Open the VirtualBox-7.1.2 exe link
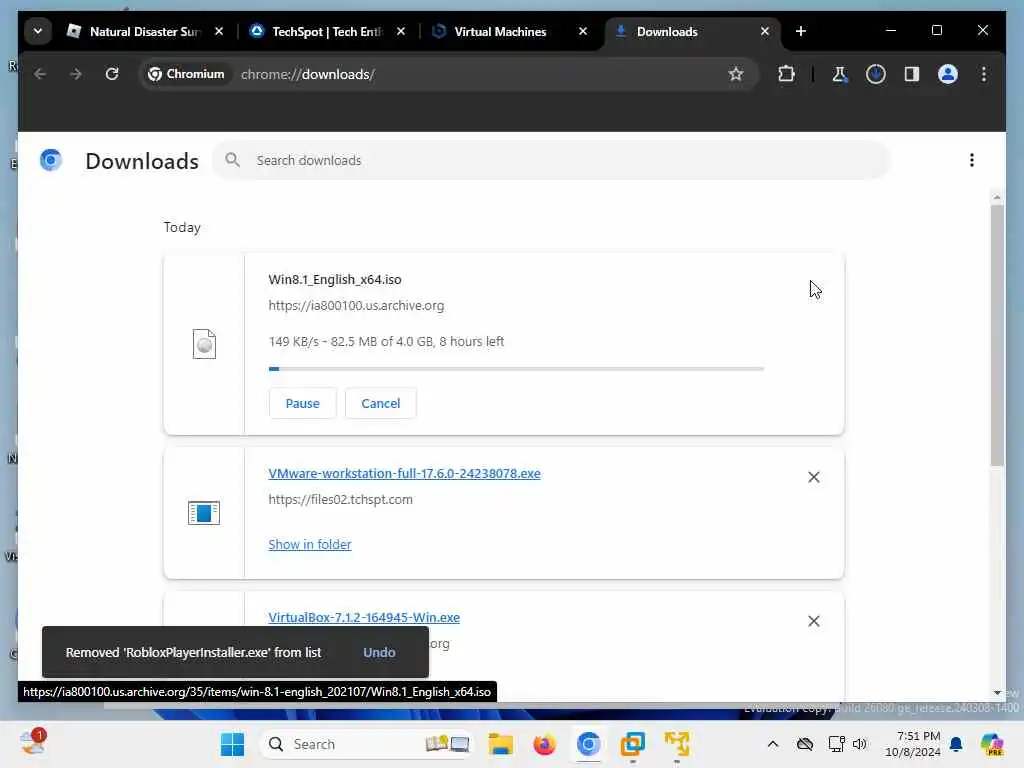This screenshot has width=1024, height=768. click(x=364, y=618)
